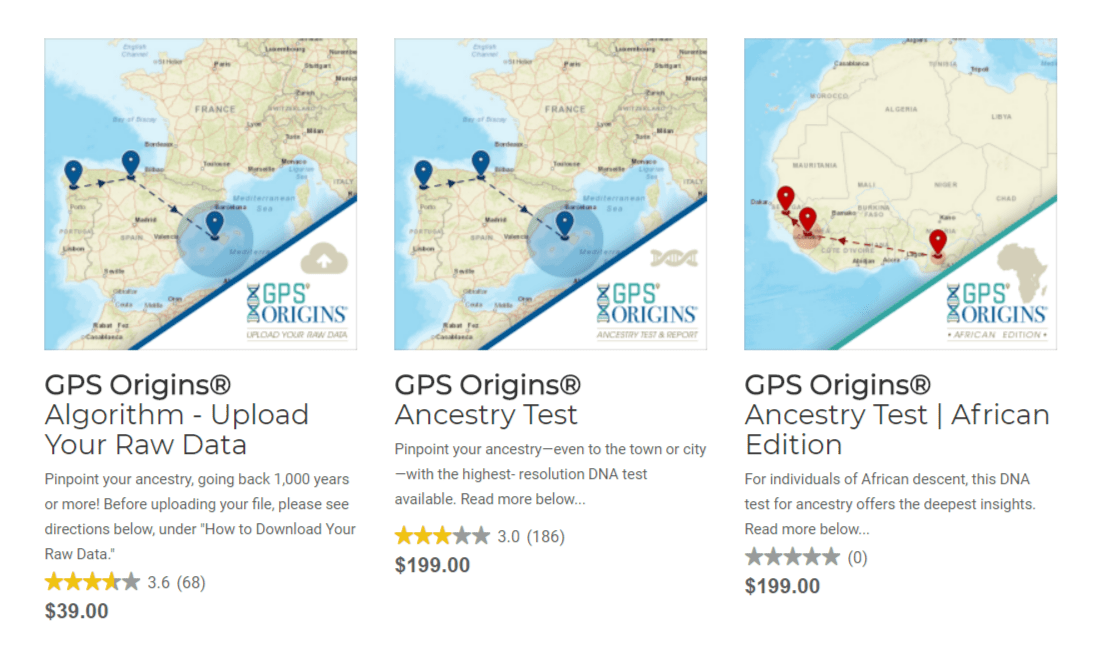Click the blue map pin in the Mediterranean circle, first map

pos(214,225)
